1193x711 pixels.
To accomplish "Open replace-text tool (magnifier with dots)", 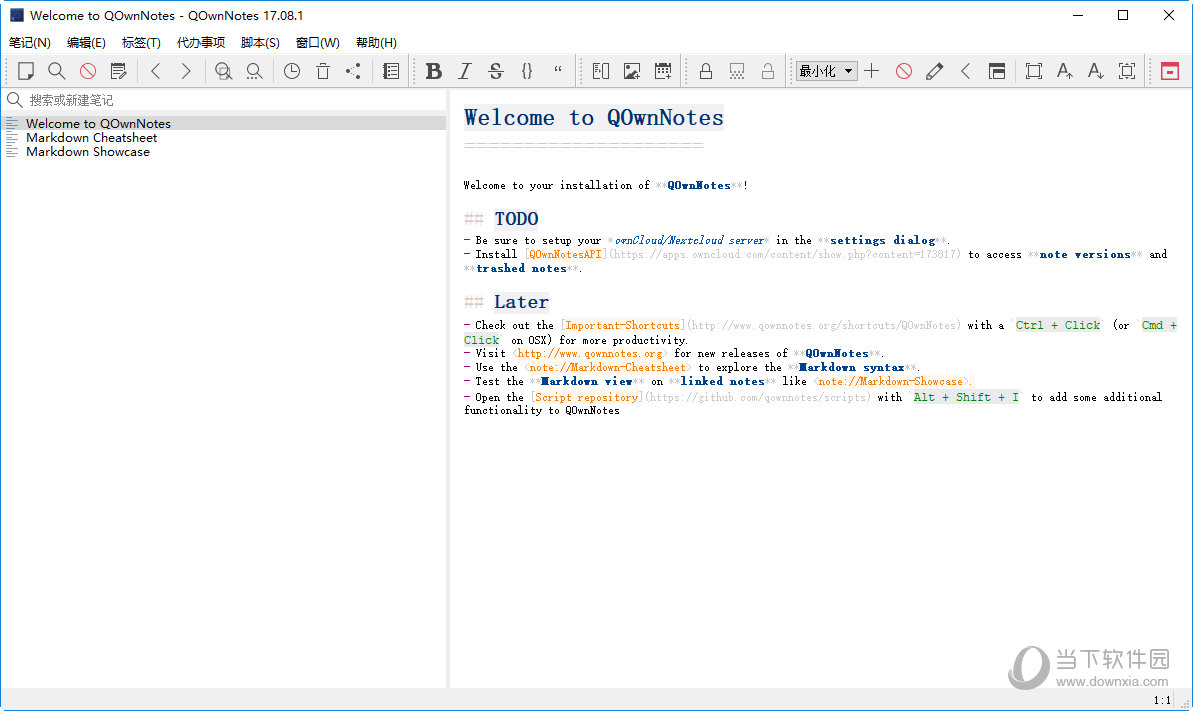I will [x=254, y=71].
